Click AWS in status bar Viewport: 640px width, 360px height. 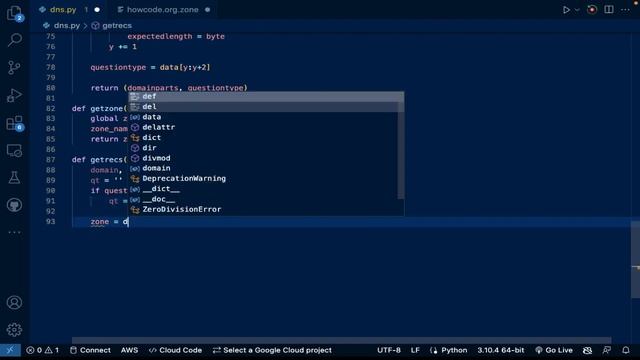[x=129, y=350]
